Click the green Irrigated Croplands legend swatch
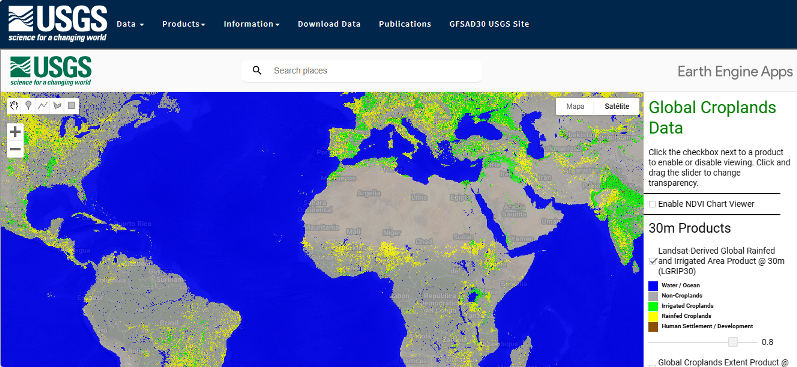 pos(653,306)
